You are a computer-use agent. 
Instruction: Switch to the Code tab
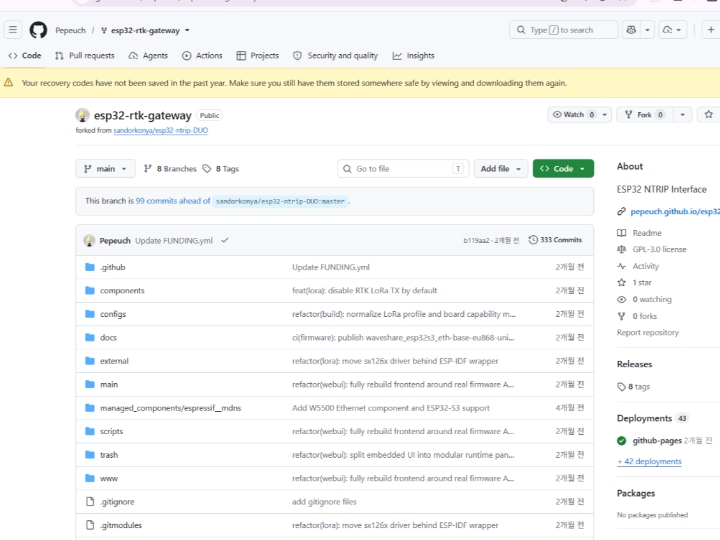coord(25,56)
